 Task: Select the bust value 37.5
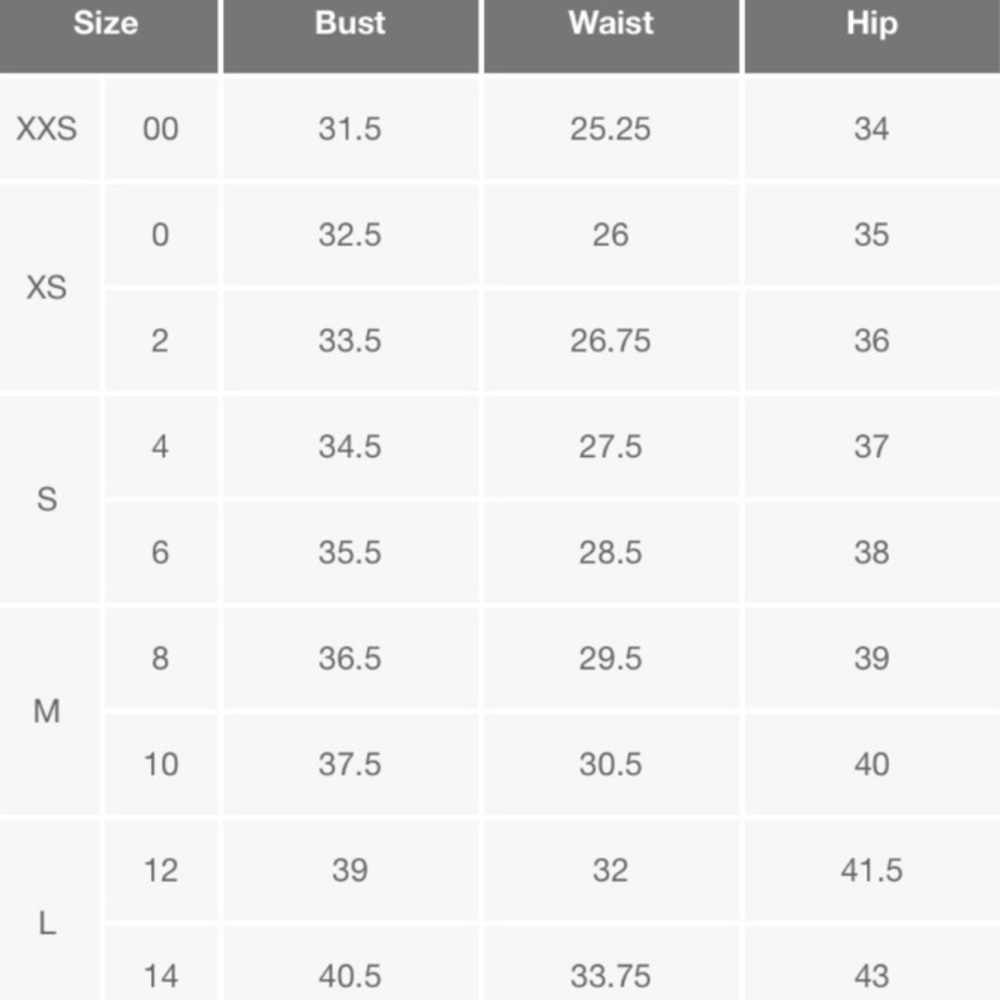coord(350,765)
